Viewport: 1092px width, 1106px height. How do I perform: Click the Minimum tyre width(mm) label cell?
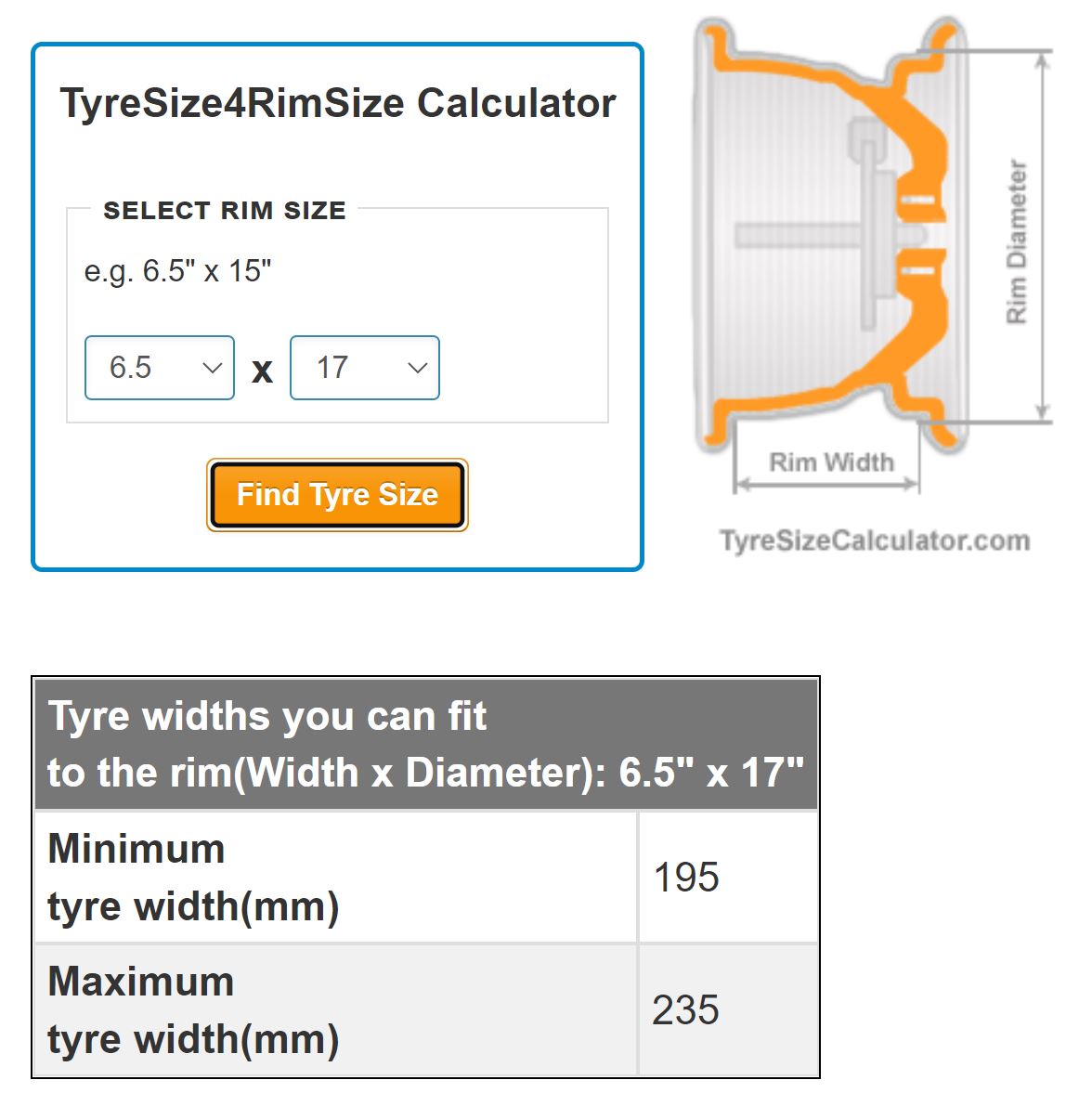tap(336, 877)
